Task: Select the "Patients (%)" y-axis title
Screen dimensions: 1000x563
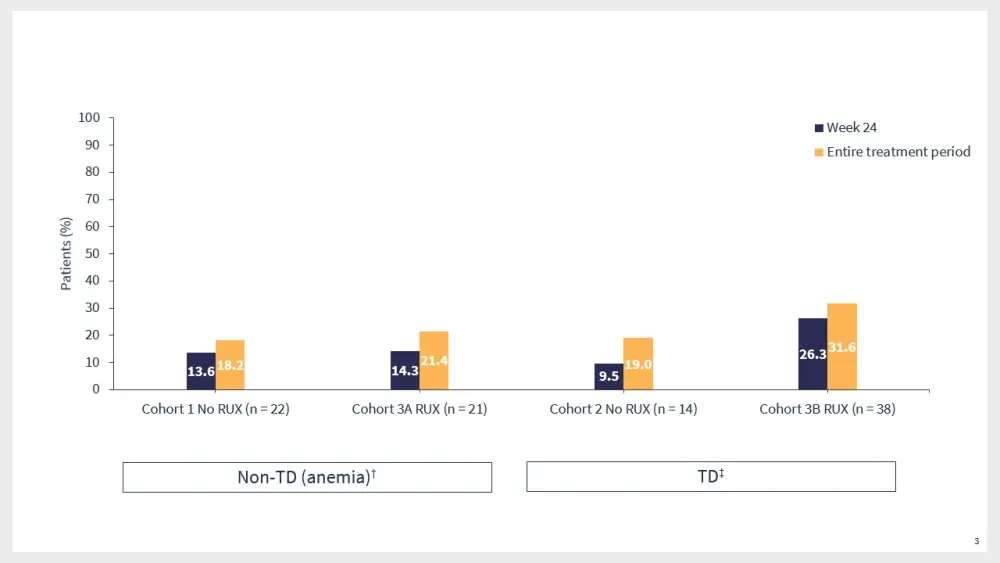Action: pos(66,253)
